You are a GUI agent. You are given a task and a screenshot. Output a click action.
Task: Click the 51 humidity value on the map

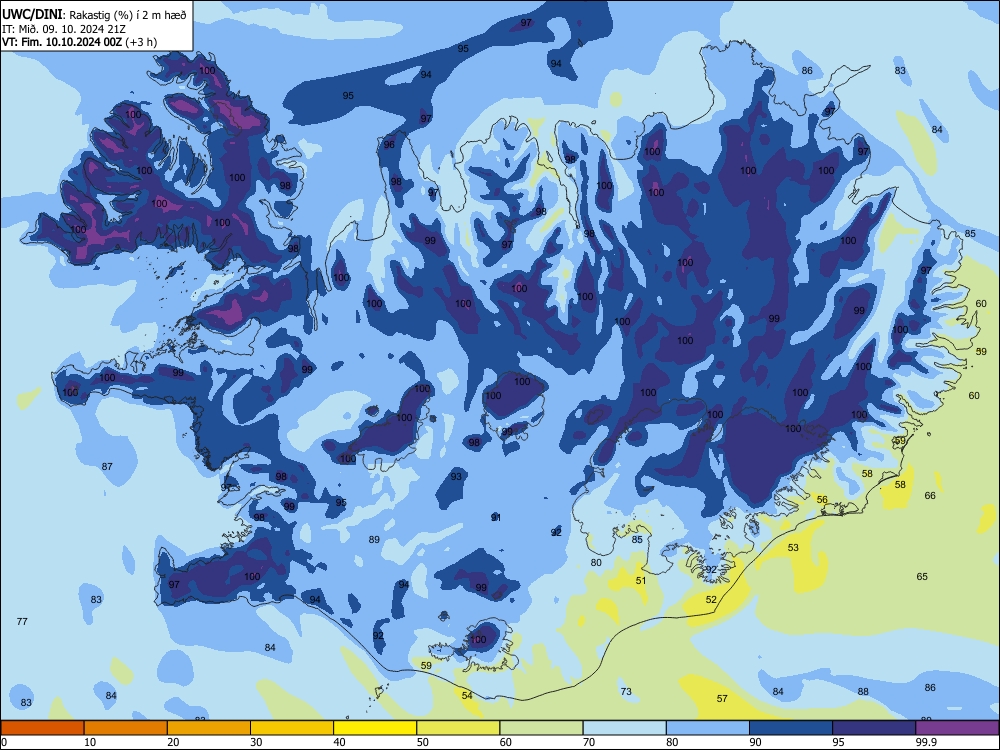pyautogui.click(x=641, y=580)
